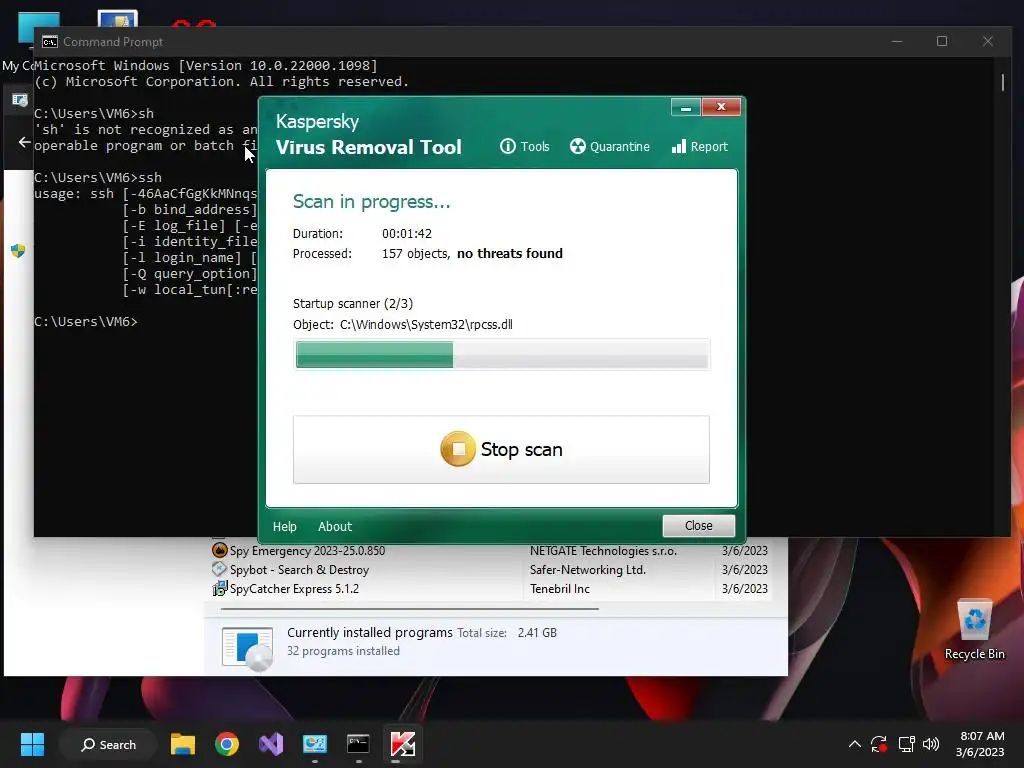The image size is (1024, 768).
Task: Click NETGATE Technologies s.r.o. publisher cell
Action: point(603,551)
